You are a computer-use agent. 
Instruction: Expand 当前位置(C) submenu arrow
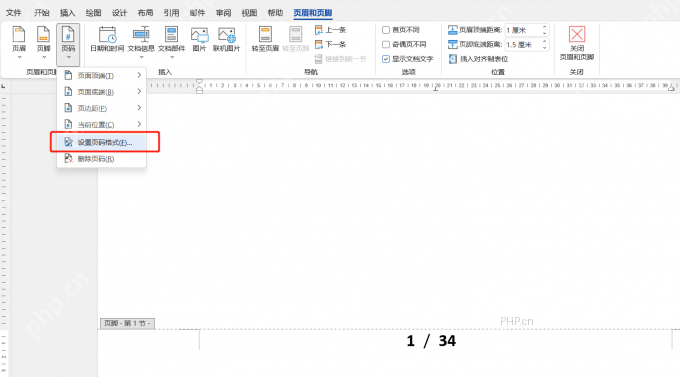tap(139, 124)
